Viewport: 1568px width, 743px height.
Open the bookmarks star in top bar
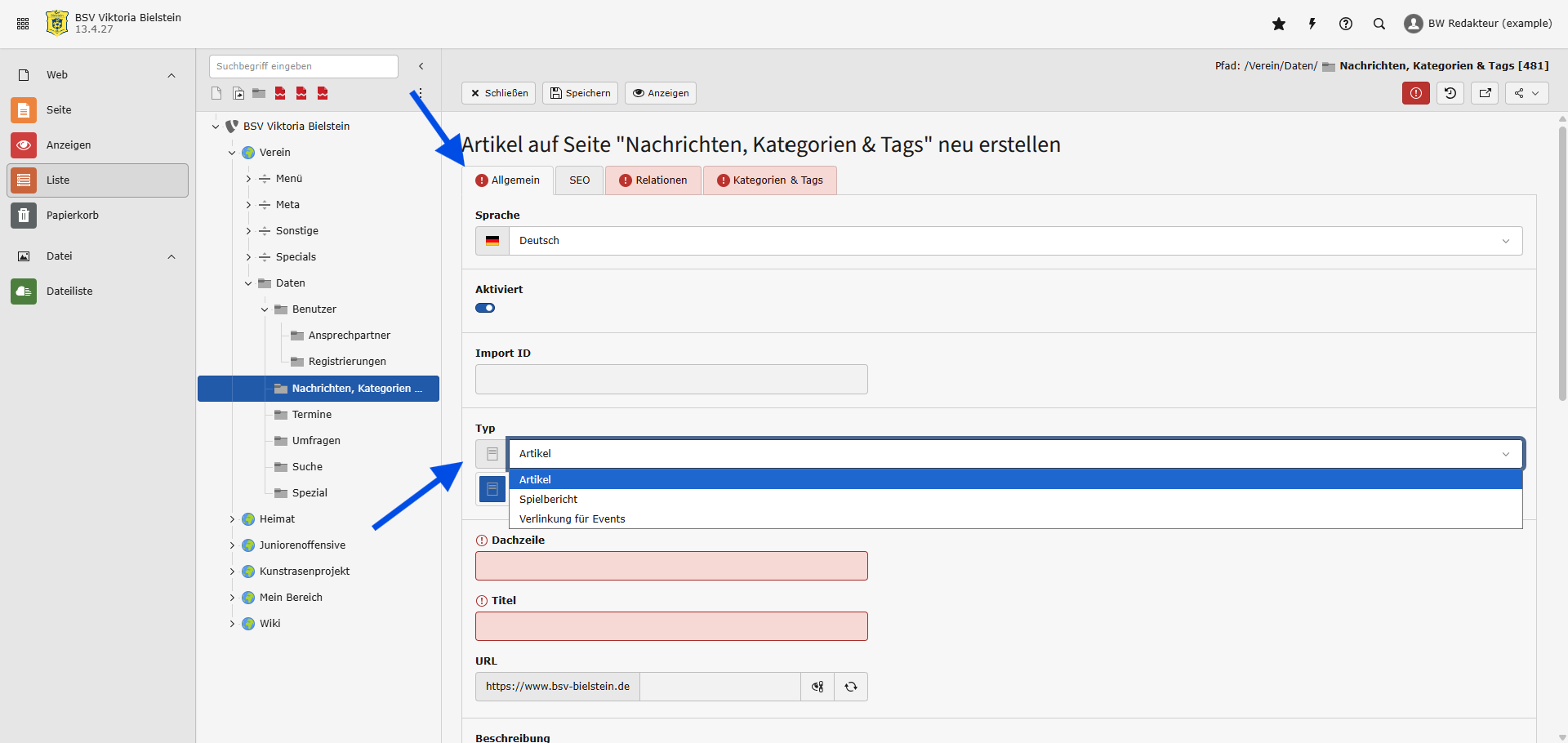click(x=1279, y=24)
